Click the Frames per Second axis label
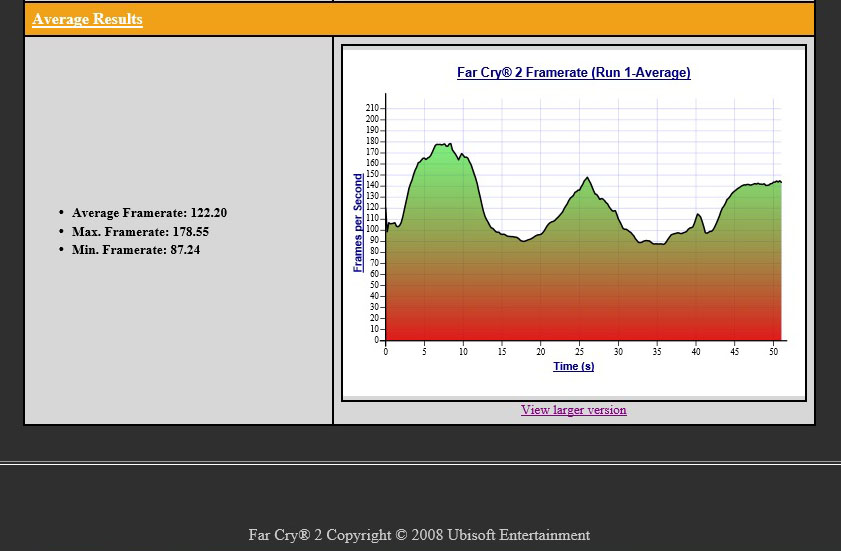This screenshot has width=841, height=551. click(358, 223)
